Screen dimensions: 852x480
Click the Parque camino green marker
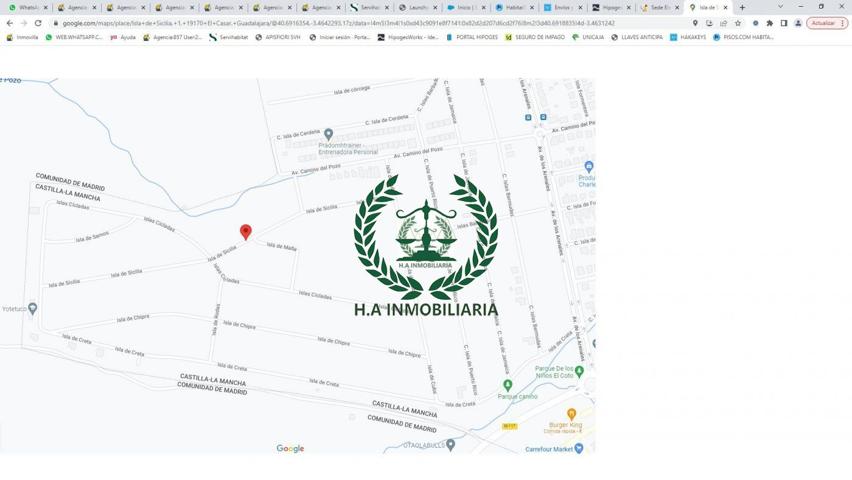508,385
